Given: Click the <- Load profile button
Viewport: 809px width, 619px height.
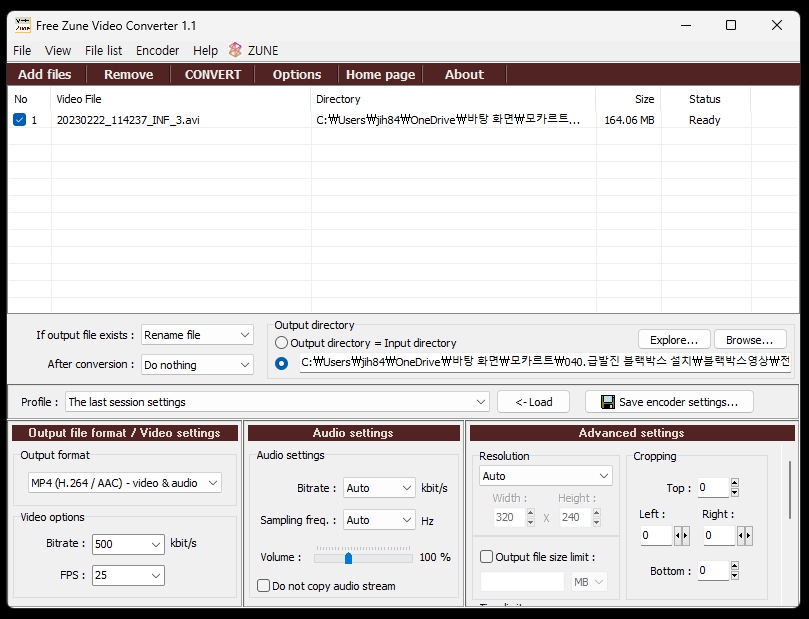Looking at the screenshot, I should point(533,402).
